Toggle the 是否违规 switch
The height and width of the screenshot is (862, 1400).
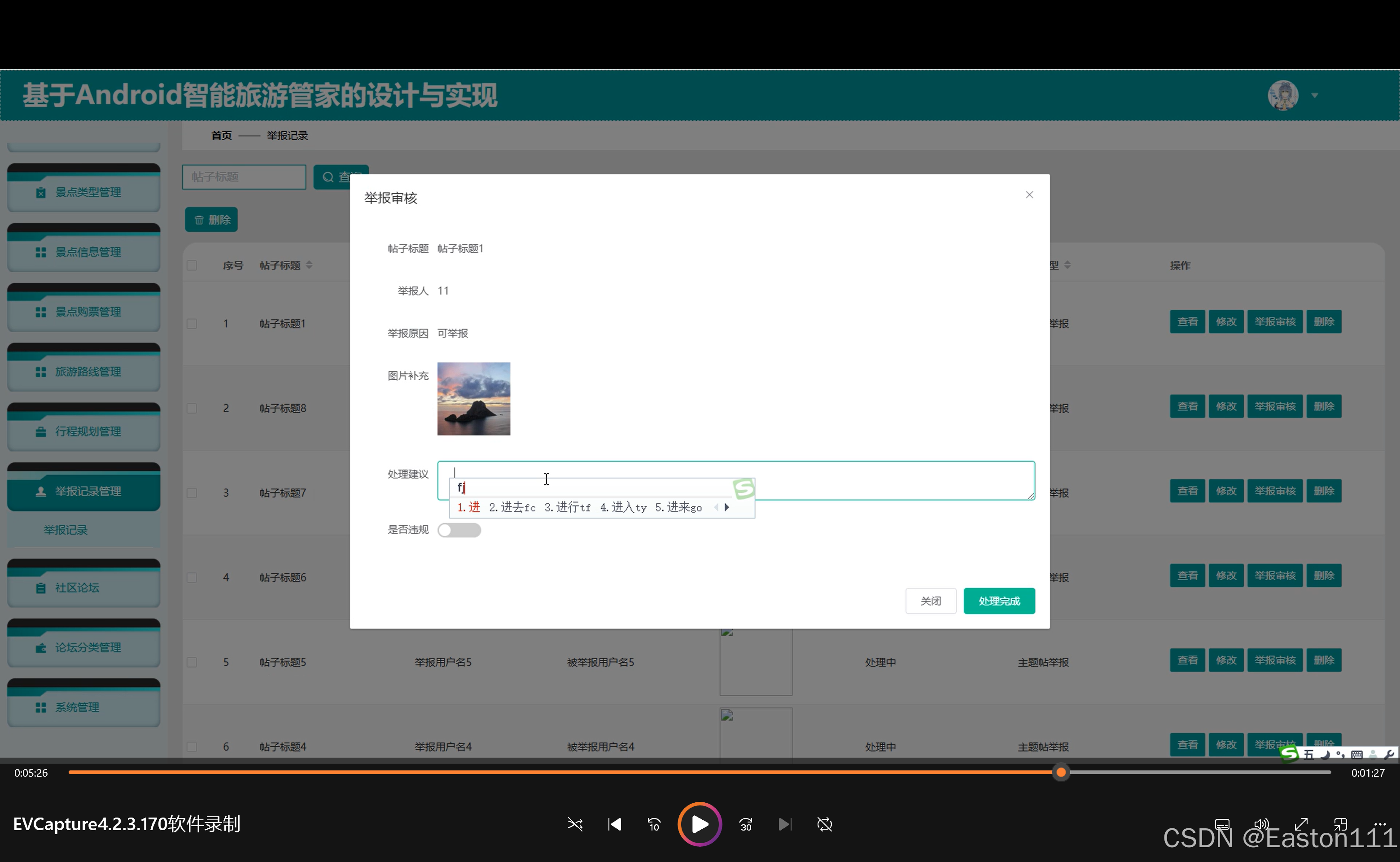point(459,530)
